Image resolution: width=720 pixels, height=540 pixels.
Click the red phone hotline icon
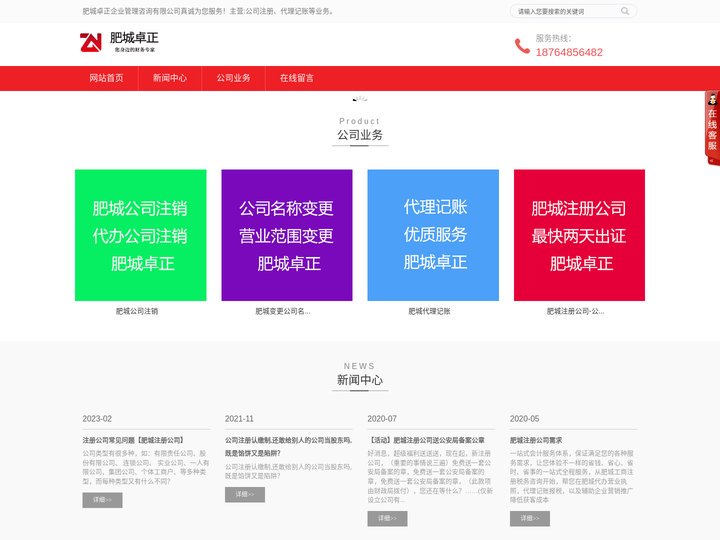click(522, 46)
